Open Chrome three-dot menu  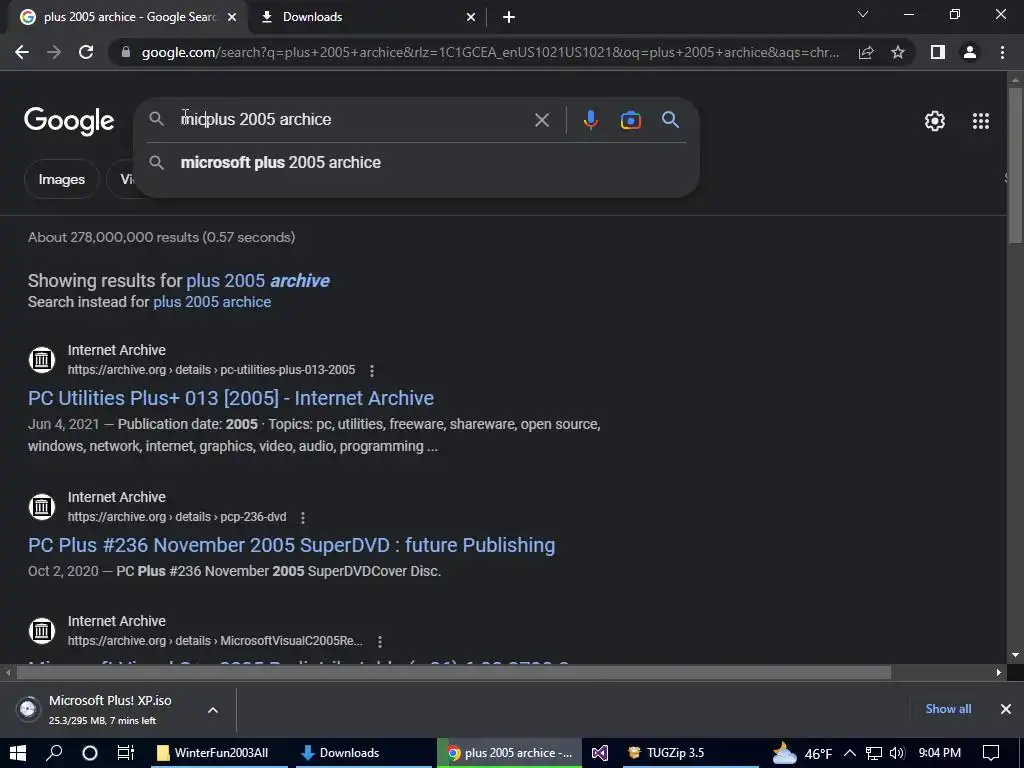pos(1002,52)
